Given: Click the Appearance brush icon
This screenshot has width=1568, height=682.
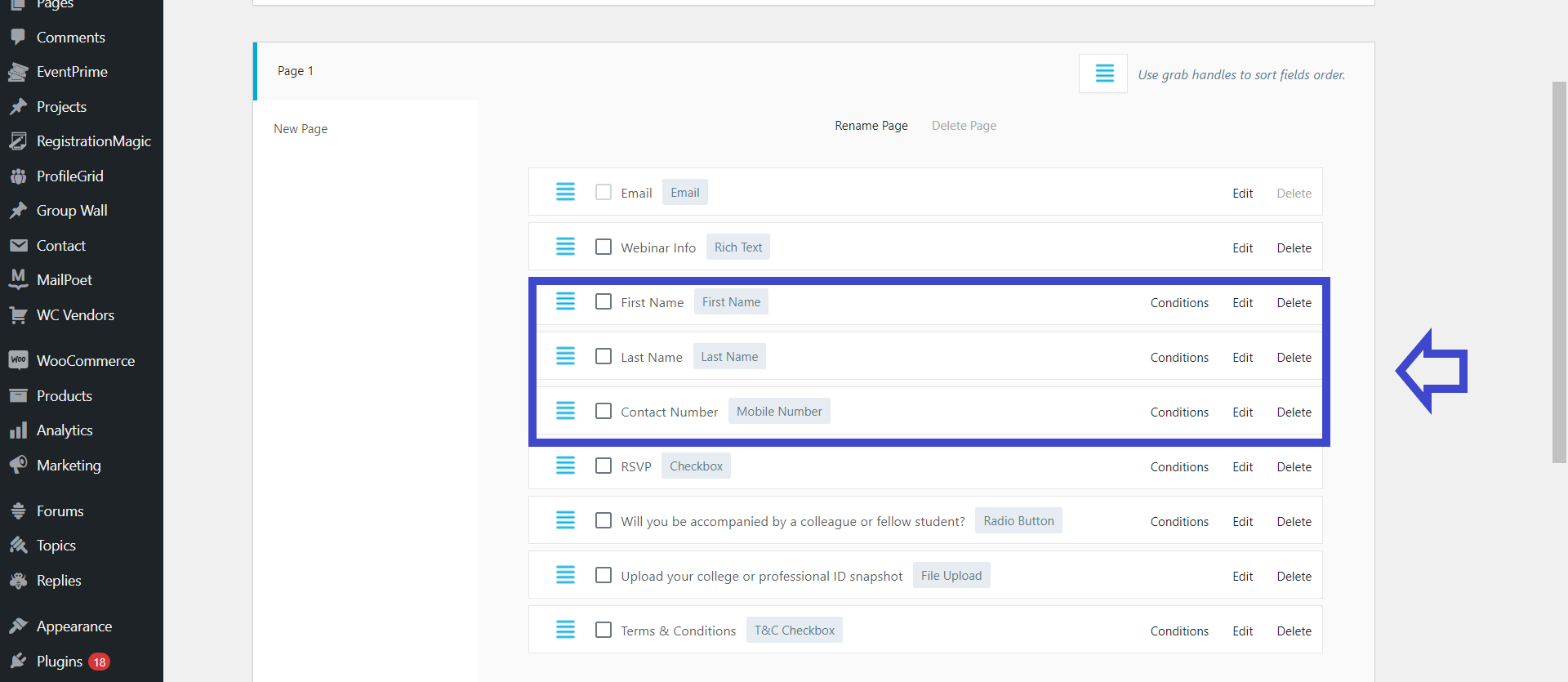Looking at the screenshot, I should [x=18, y=626].
